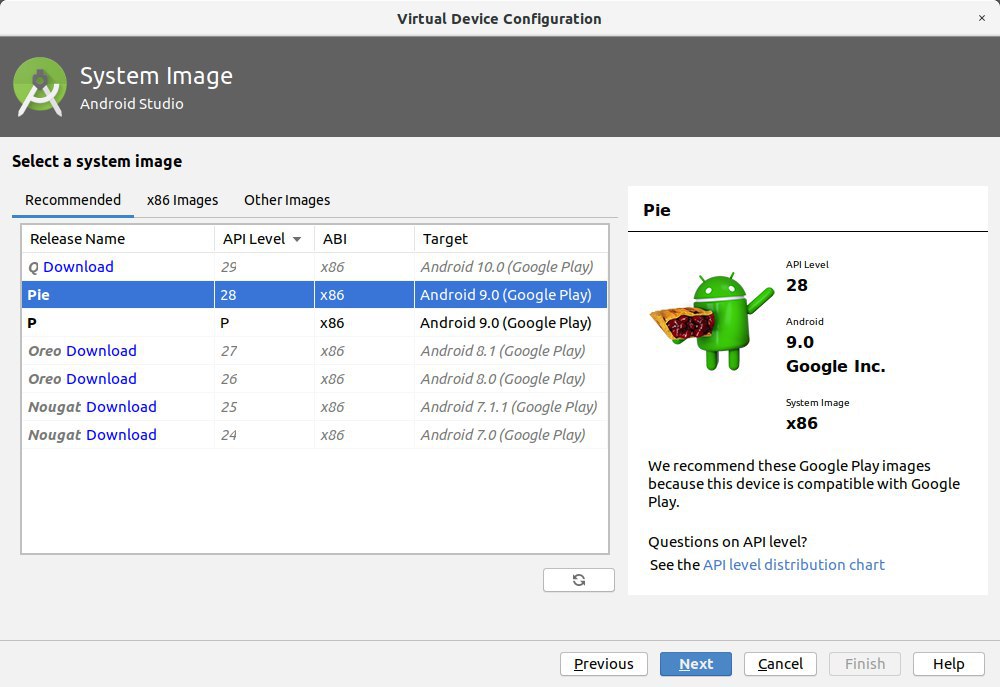Click the Previous button

click(603, 664)
